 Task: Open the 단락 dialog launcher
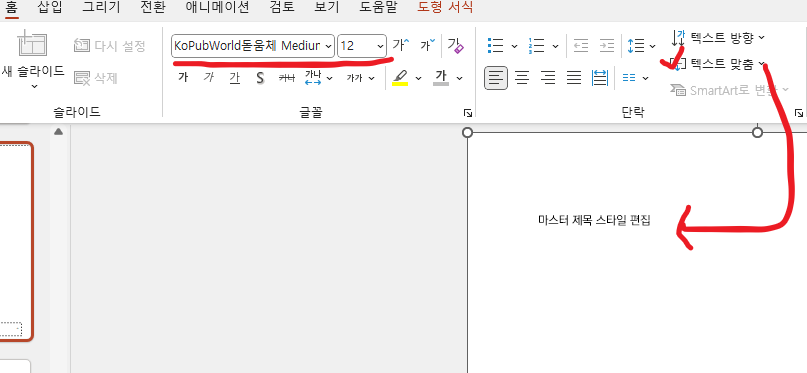click(x=799, y=113)
